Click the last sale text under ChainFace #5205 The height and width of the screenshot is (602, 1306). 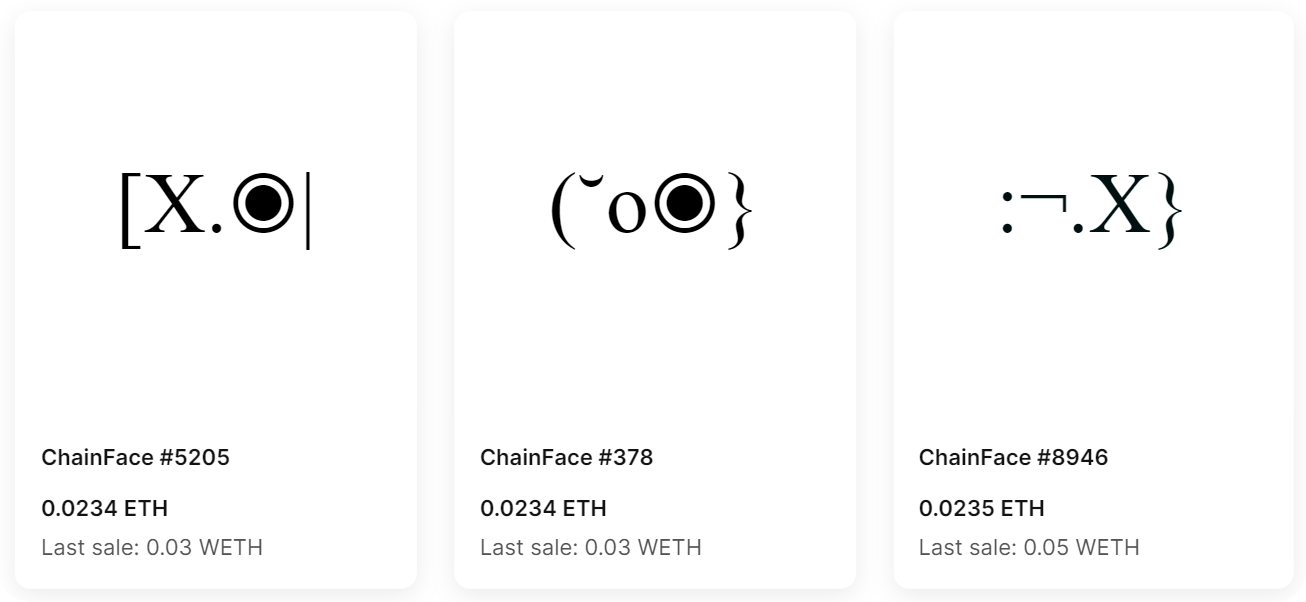(x=152, y=548)
